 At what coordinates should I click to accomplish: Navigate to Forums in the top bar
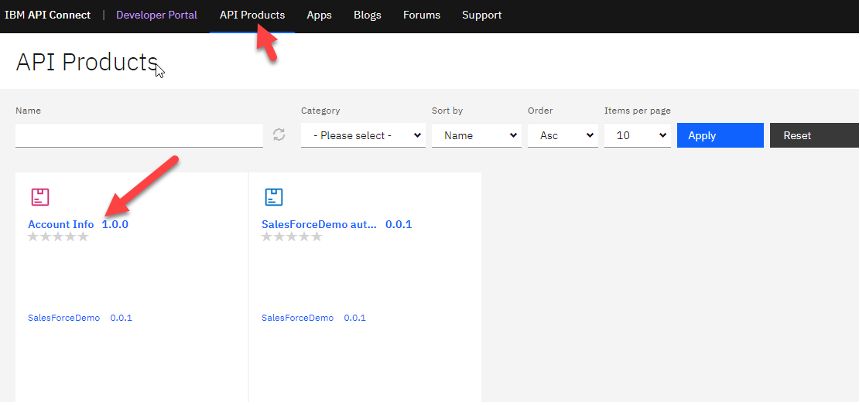(x=421, y=15)
